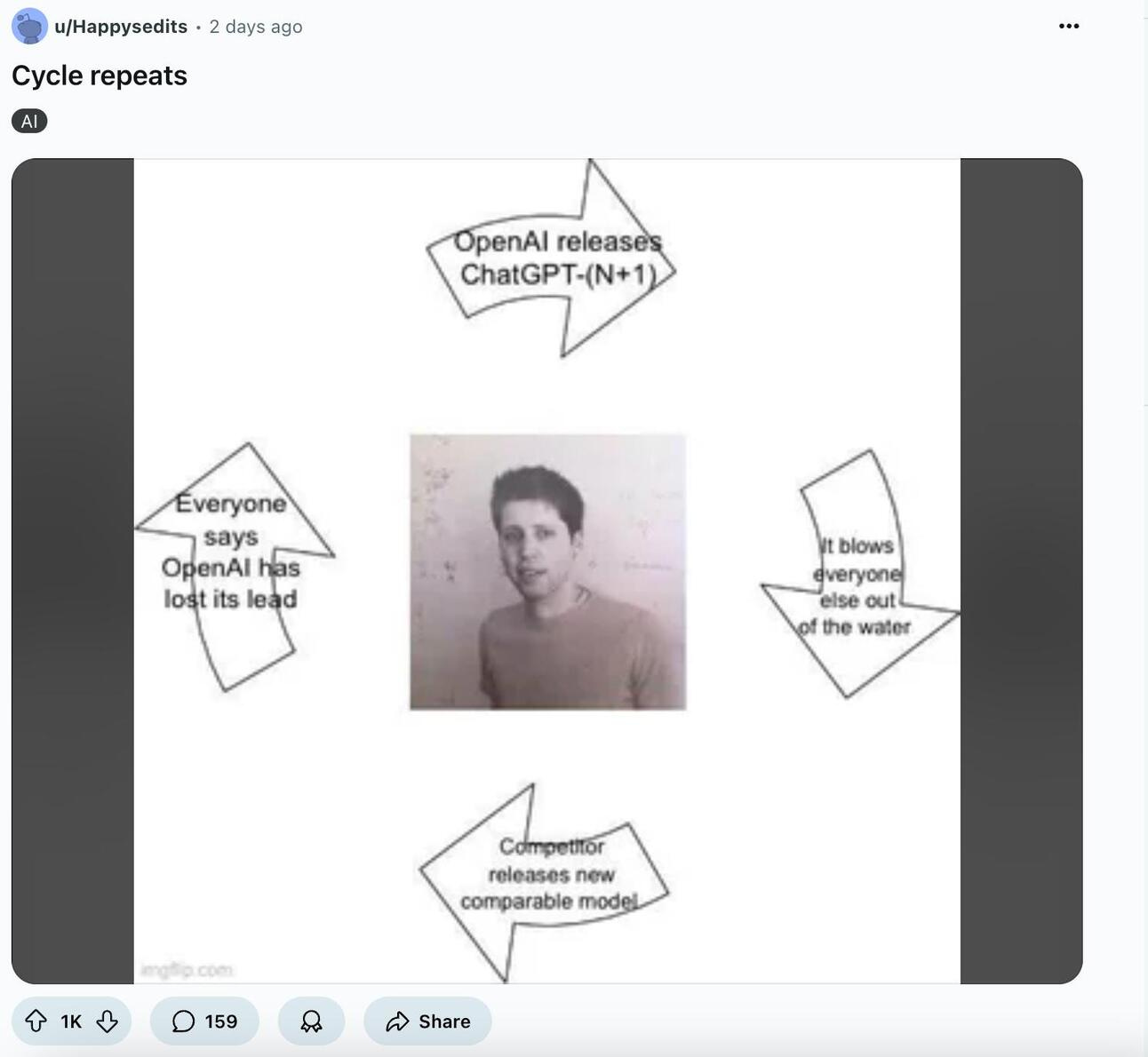Click the 1K vote count
The width and height of the screenshot is (1148, 1057).
[x=71, y=1021]
